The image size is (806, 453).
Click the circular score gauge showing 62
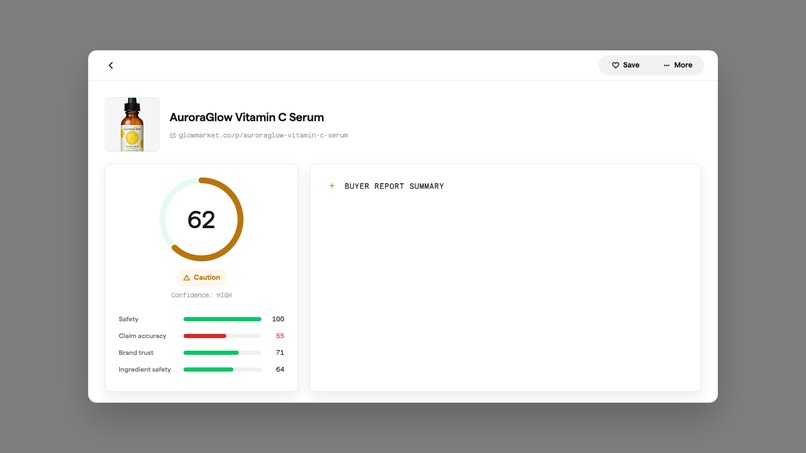(x=202, y=220)
